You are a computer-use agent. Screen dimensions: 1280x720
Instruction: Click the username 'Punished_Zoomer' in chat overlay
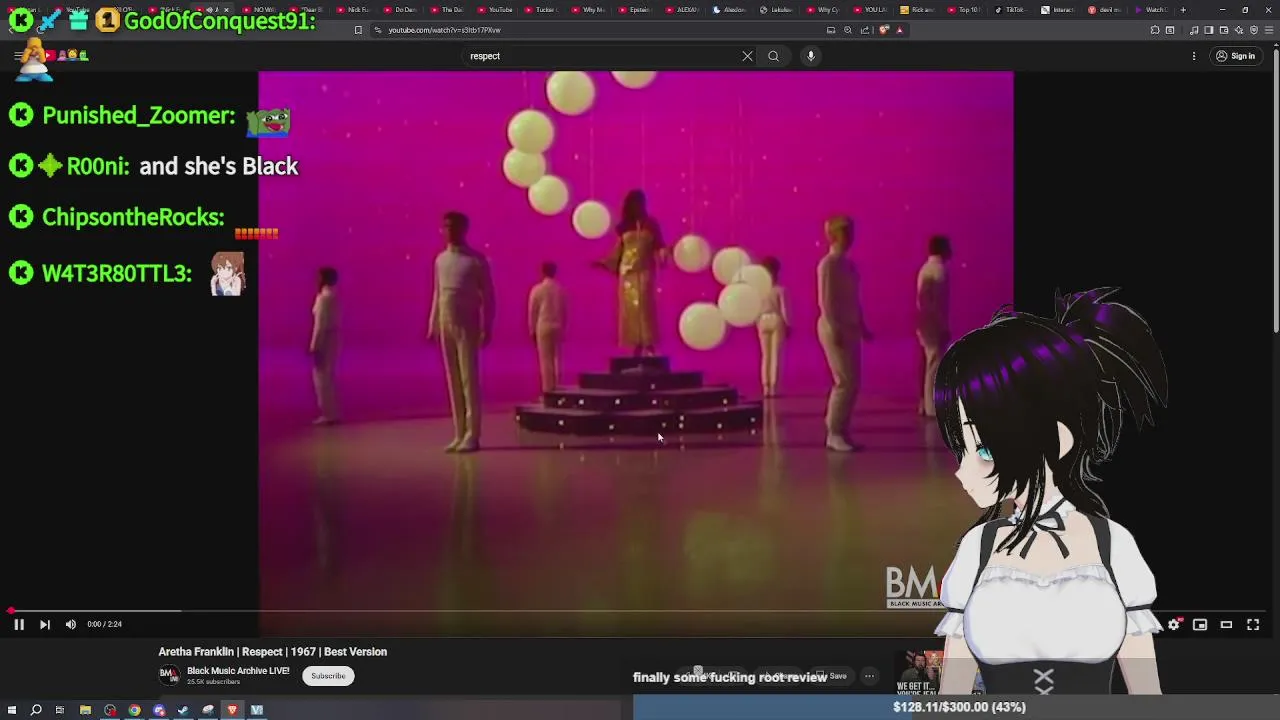[138, 116]
